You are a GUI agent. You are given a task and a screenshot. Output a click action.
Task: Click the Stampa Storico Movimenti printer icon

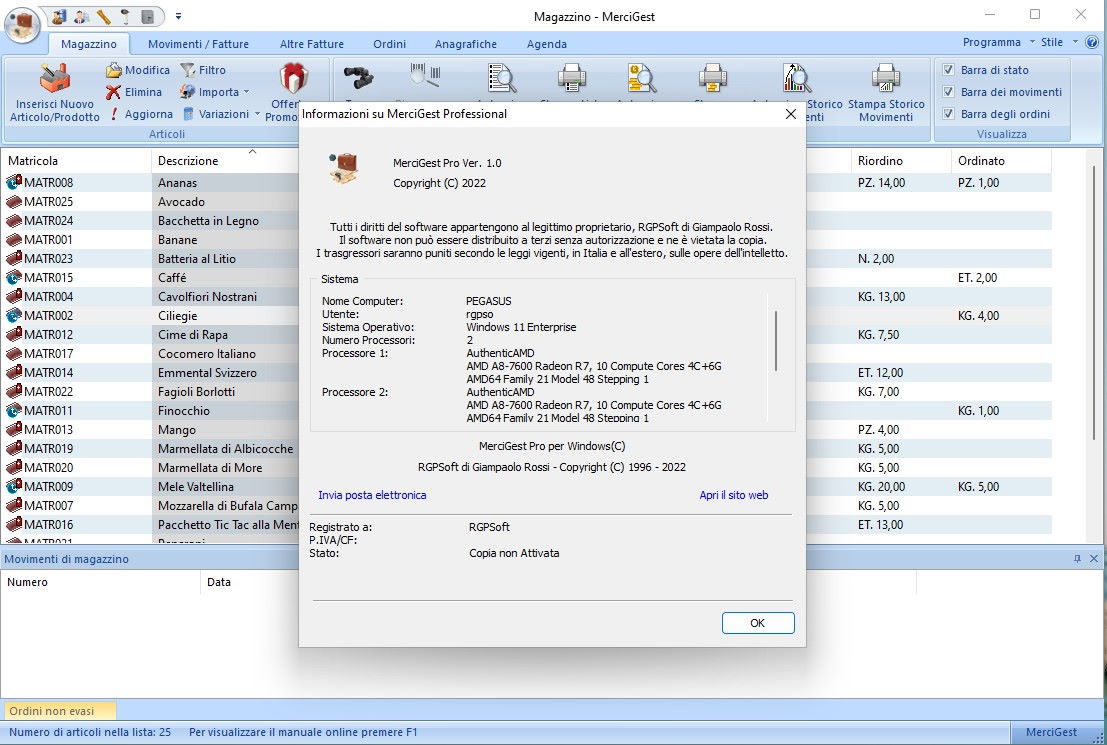tap(886, 78)
